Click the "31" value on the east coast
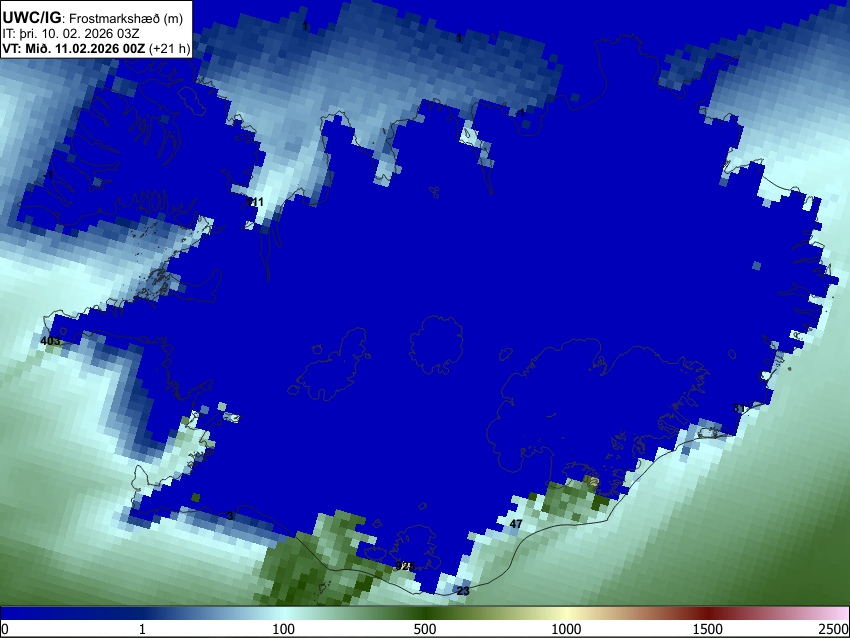 pos(739,408)
